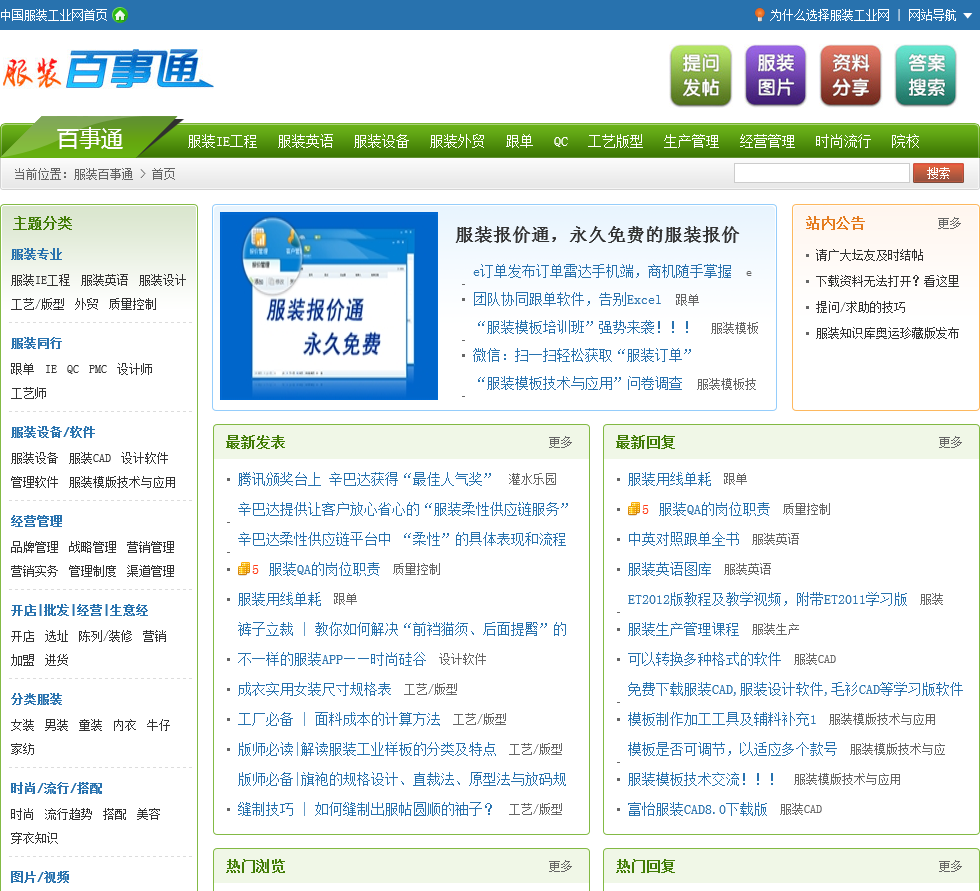Open announcement 请广大坛友及时结帖
The height and width of the screenshot is (891, 980).
pyautogui.click(x=869, y=255)
